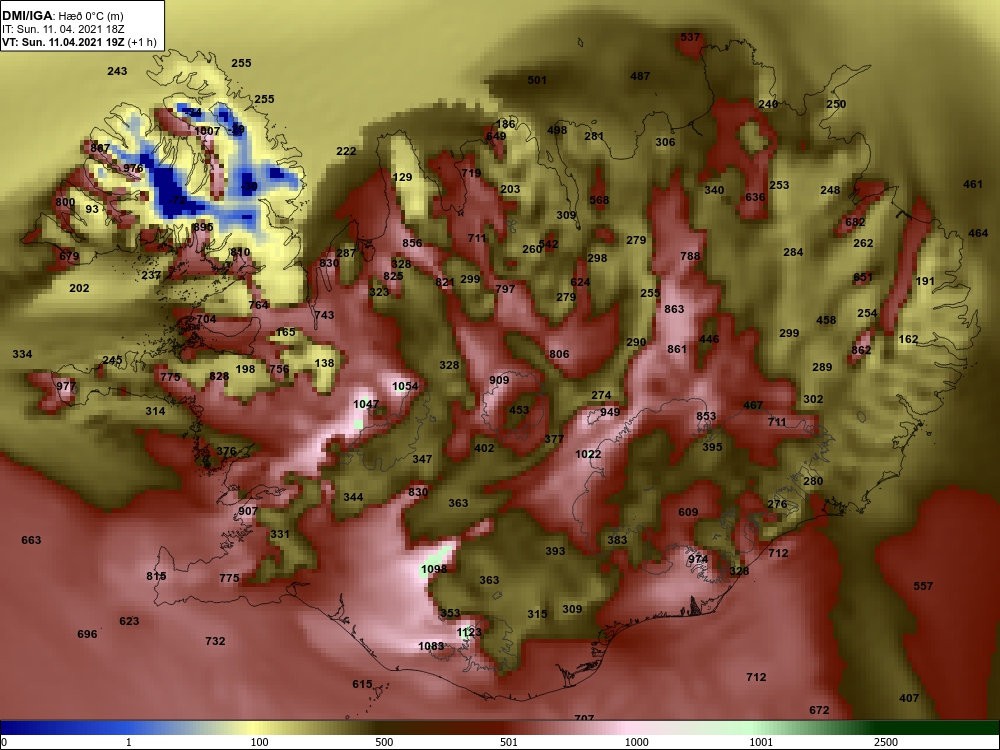This screenshot has height=750, width=1000.
Task: Click the map value '568'
Action: [599, 200]
